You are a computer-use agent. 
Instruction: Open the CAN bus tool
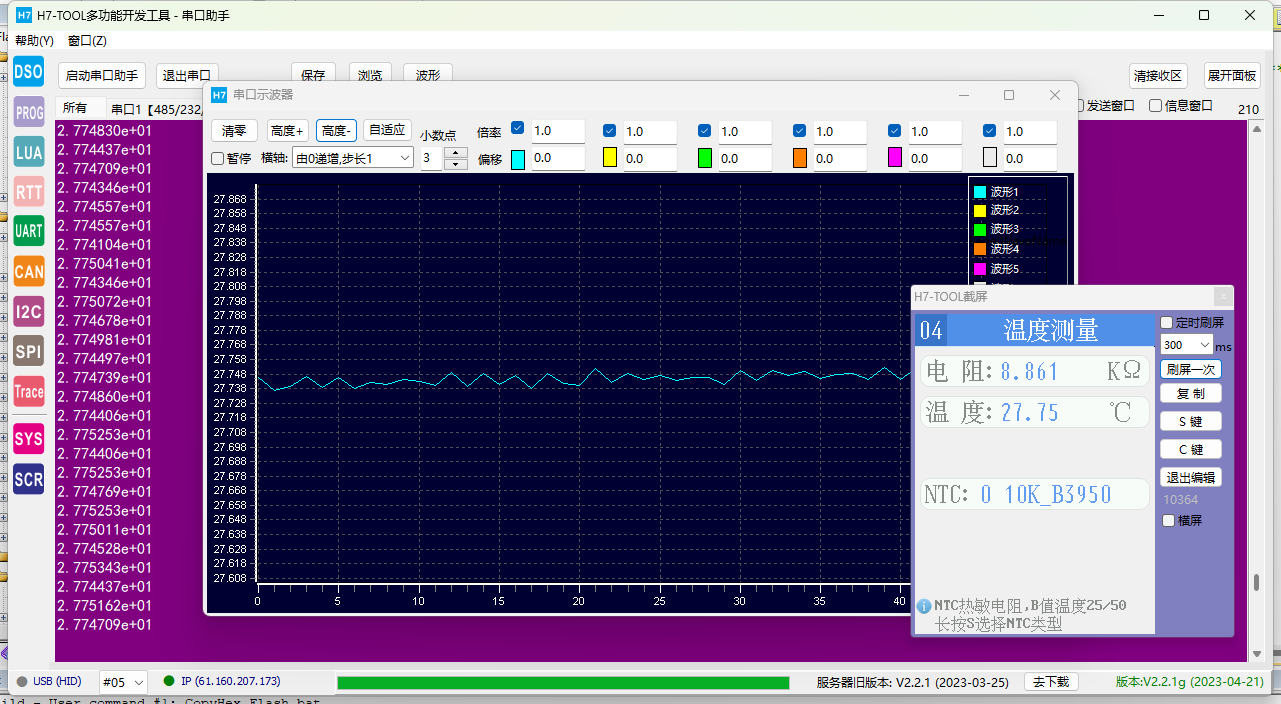point(29,271)
